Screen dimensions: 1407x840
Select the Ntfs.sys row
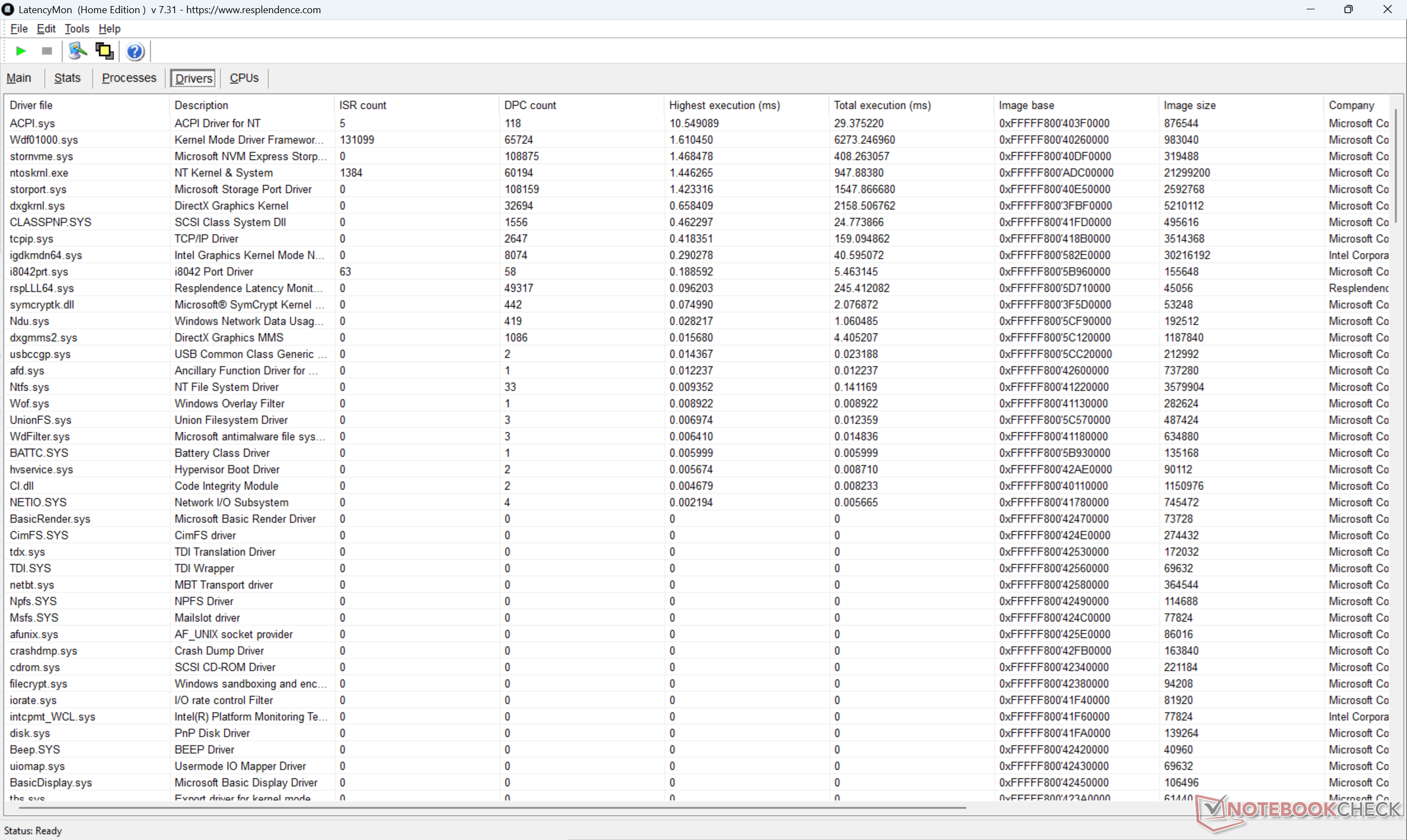(696, 387)
